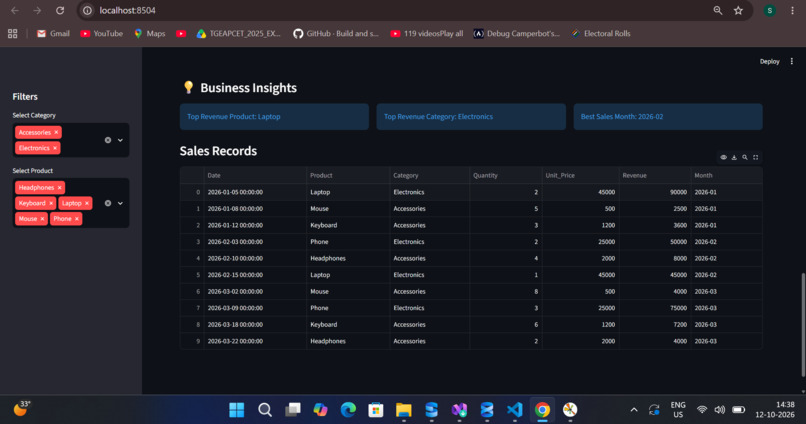
Task: Download the Sales Records table as CSV
Action: 734,157
